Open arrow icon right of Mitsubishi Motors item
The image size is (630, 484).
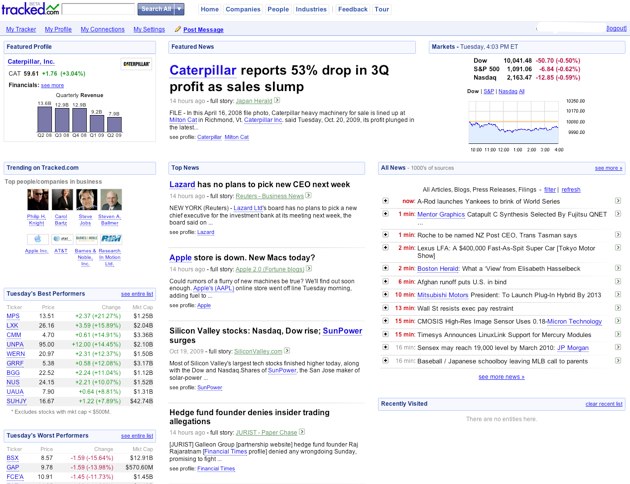click(x=618, y=294)
